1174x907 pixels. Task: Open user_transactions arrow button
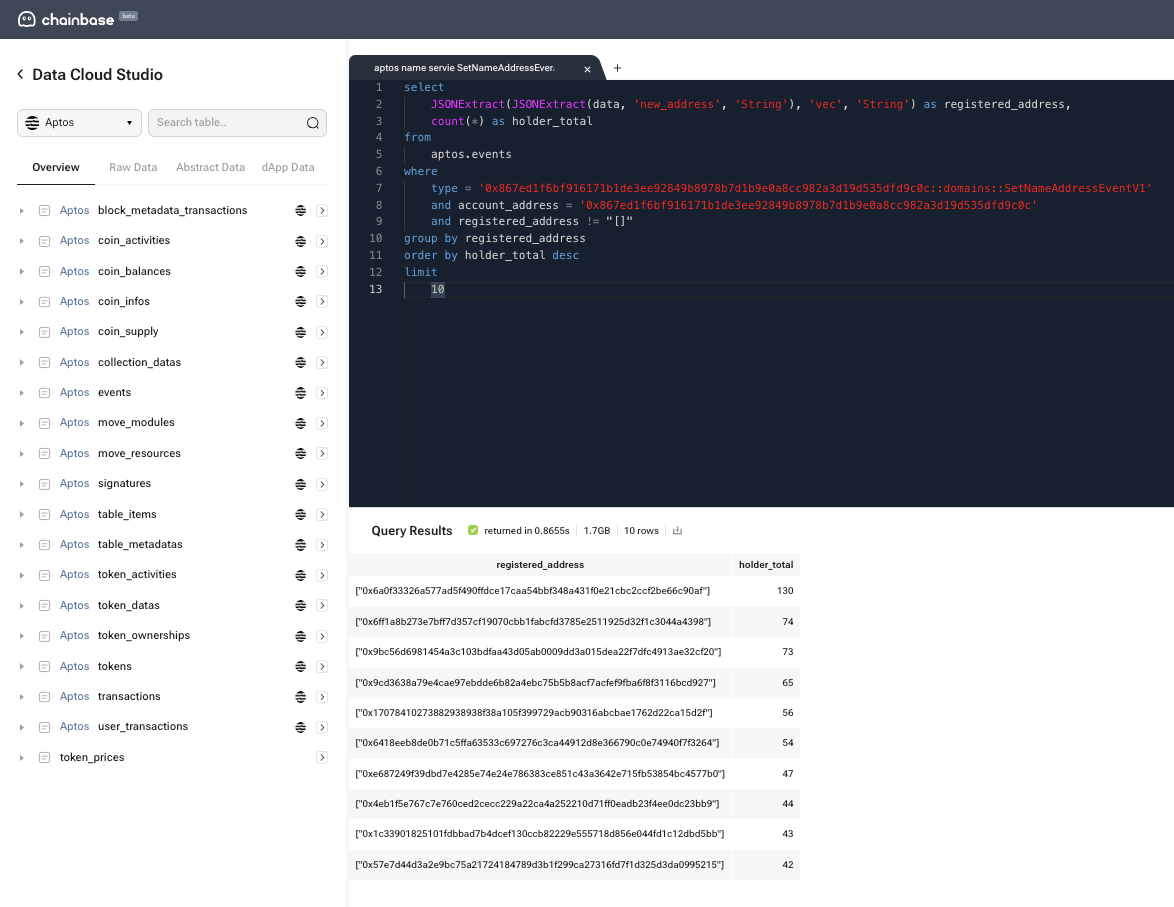(322, 727)
